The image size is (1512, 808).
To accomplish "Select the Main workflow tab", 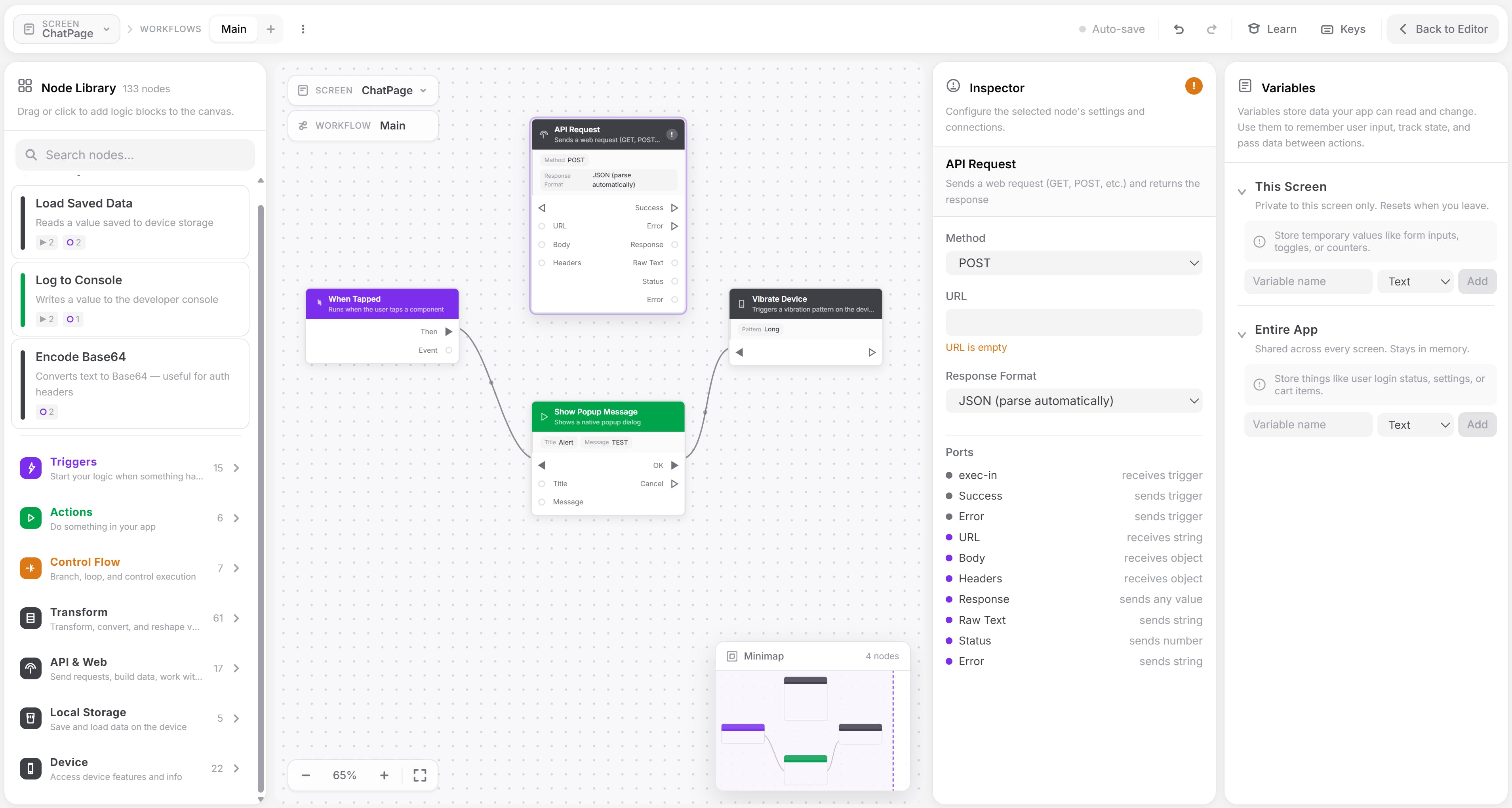I will pyautogui.click(x=234, y=29).
